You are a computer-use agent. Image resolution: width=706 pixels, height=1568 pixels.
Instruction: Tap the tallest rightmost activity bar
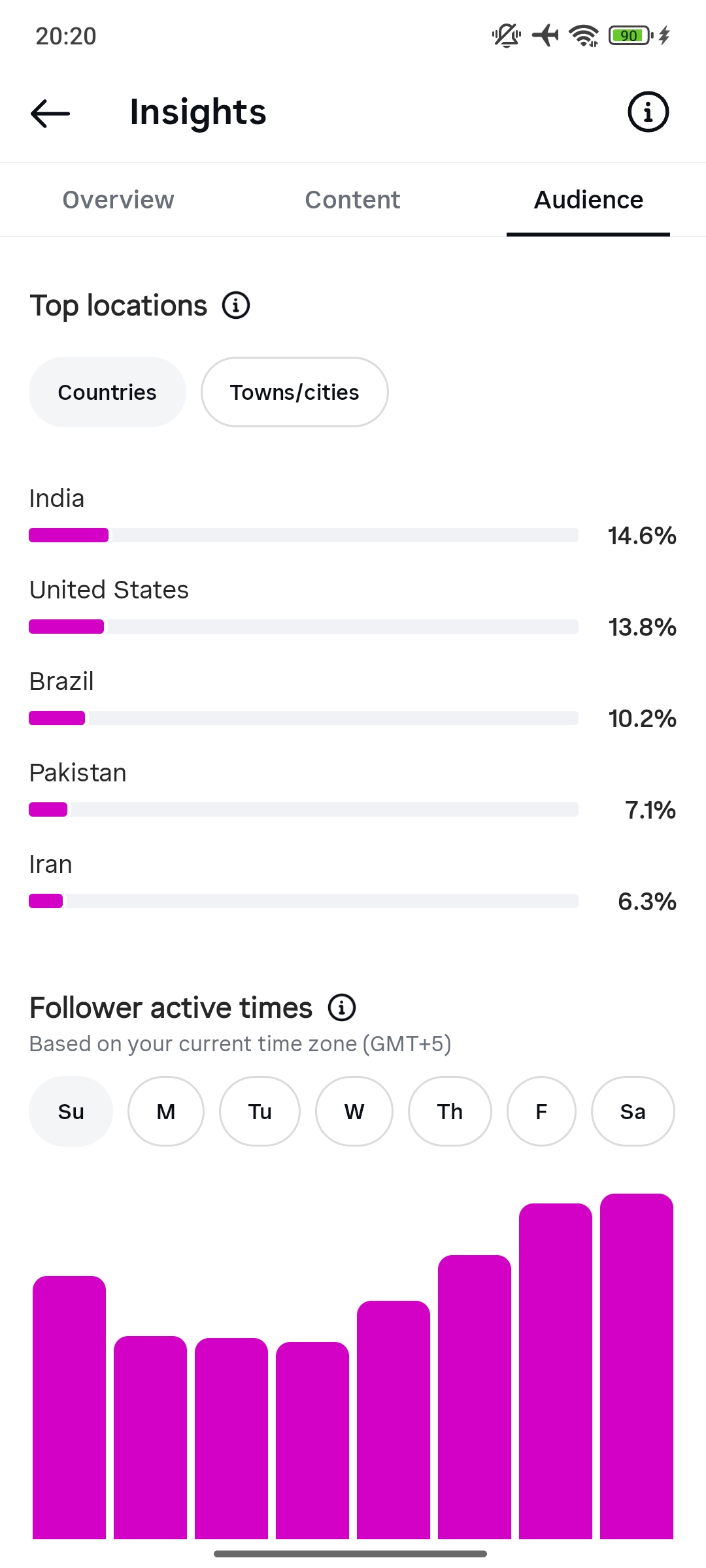tap(637, 1366)
